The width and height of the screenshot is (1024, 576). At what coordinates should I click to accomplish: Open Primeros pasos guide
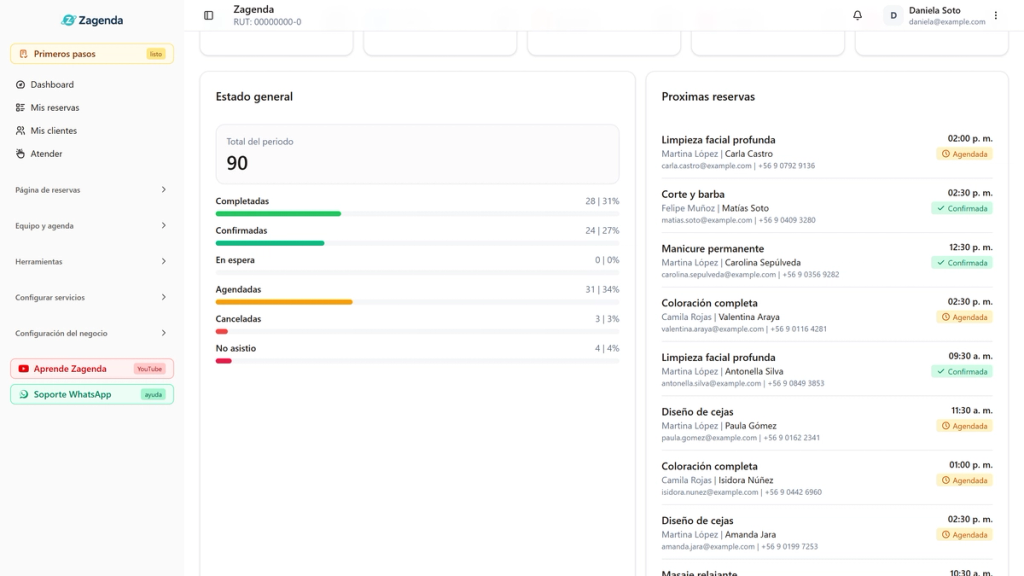tap(91, 54)
